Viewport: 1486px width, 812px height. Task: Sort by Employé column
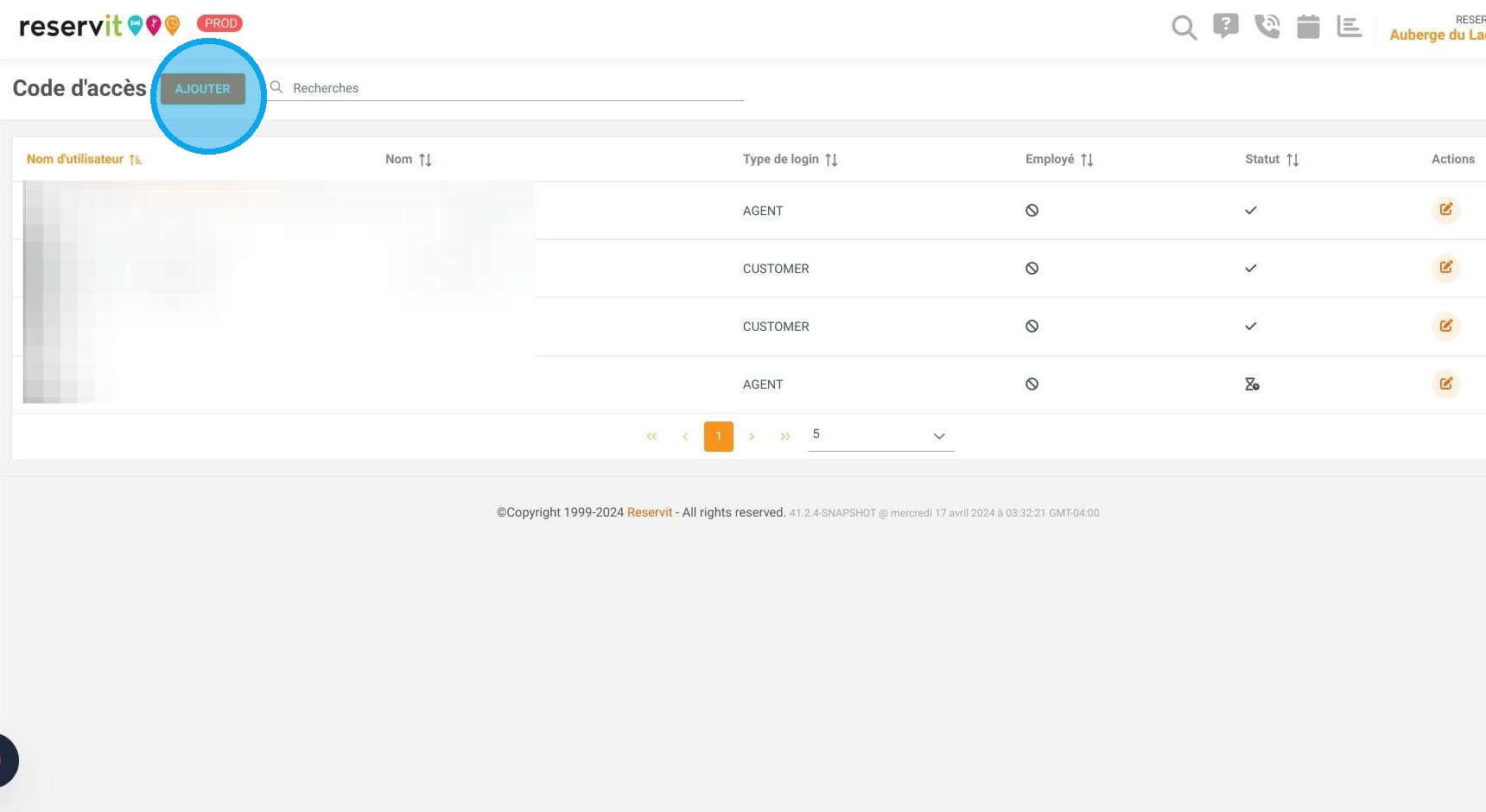coord(1060,159)
